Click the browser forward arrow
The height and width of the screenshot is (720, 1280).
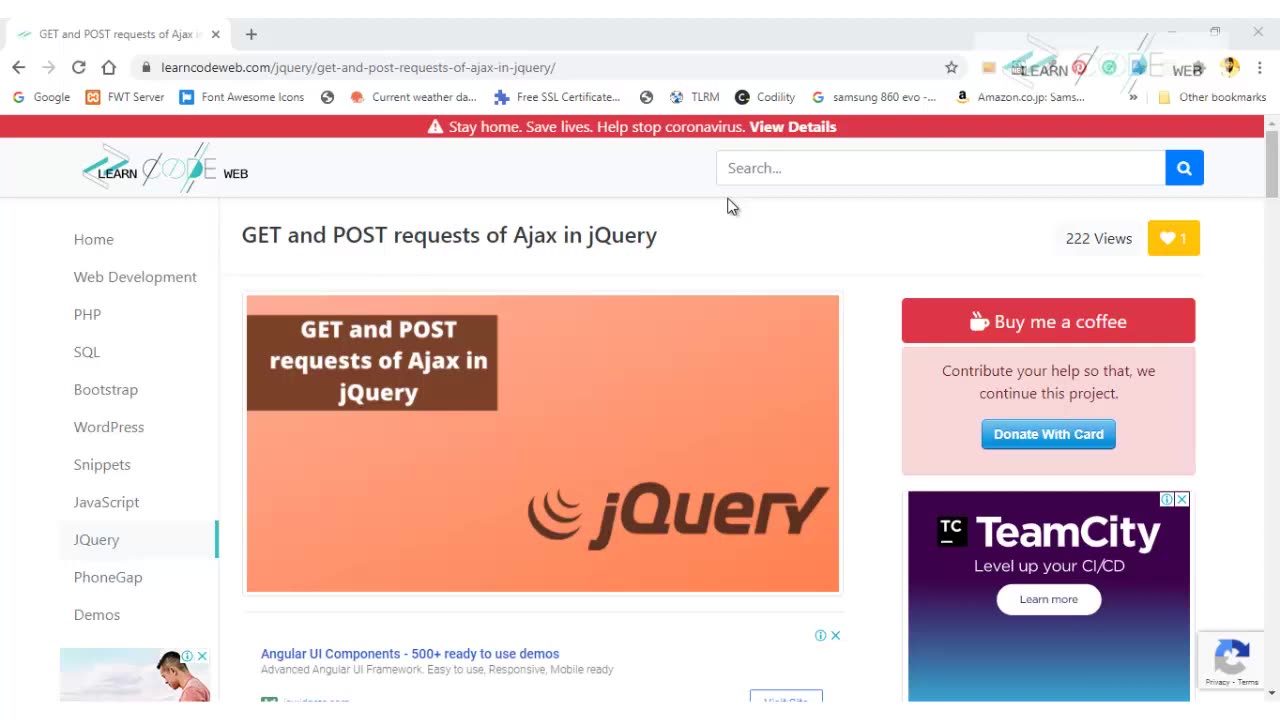tap(49, 67)
